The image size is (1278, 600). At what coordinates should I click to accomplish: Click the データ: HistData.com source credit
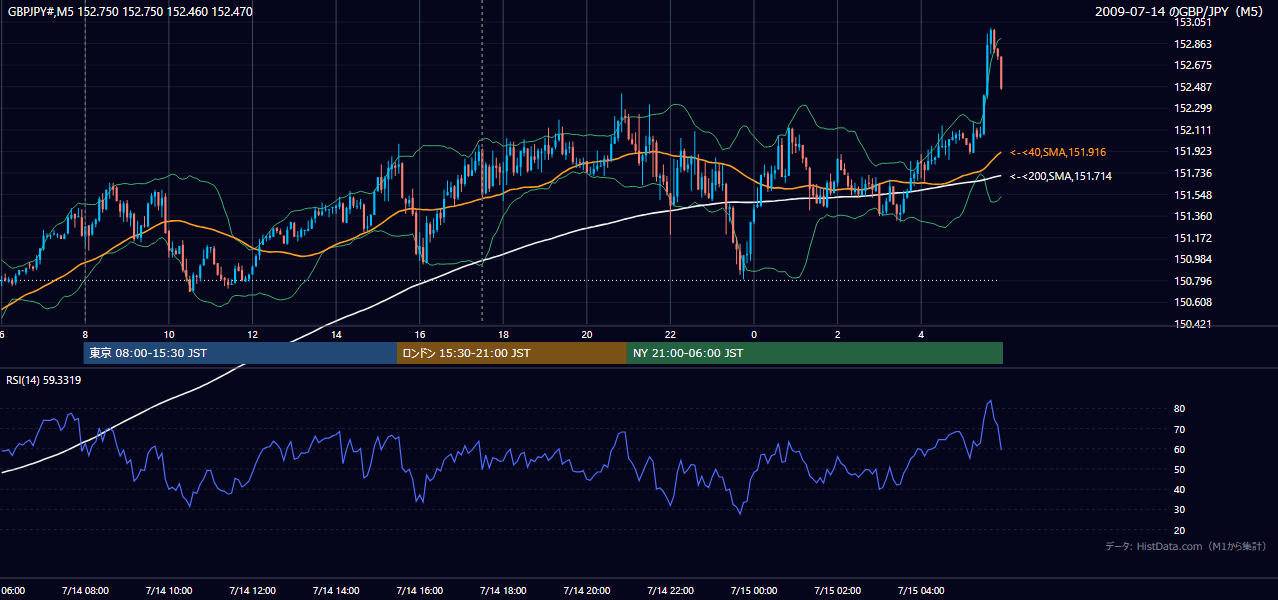tap(1186, 546)
